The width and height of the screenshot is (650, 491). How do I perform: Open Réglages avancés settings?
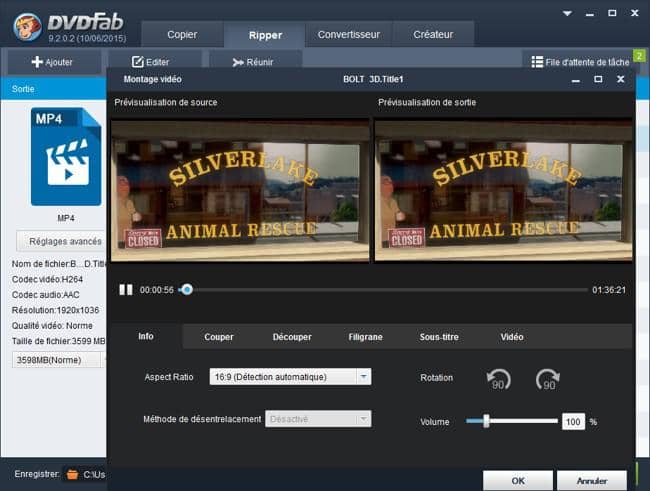click(x=64, y=241)
